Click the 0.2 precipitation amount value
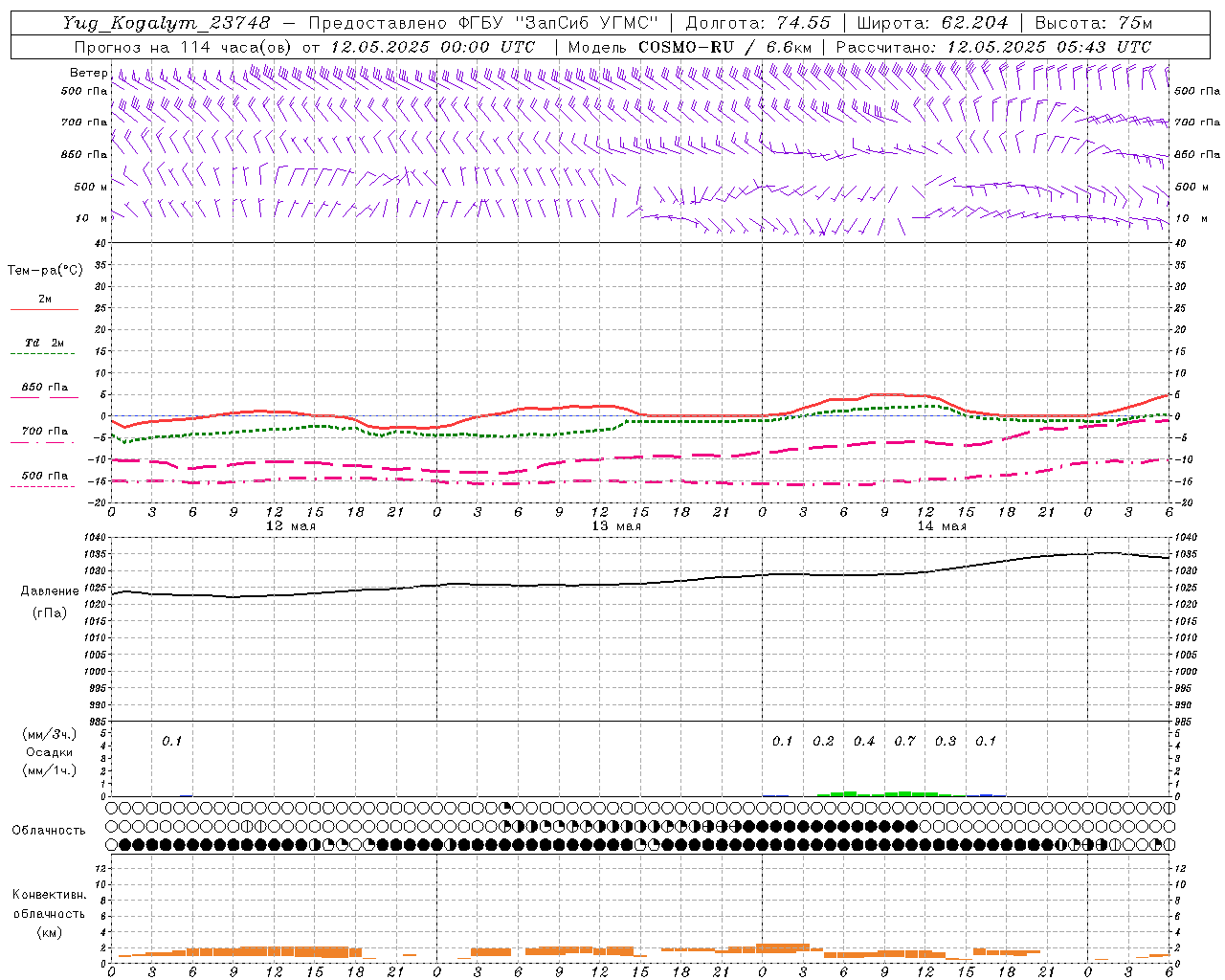Image resolution: width=1225 pixels, height=980 pixels. [823, 742]
